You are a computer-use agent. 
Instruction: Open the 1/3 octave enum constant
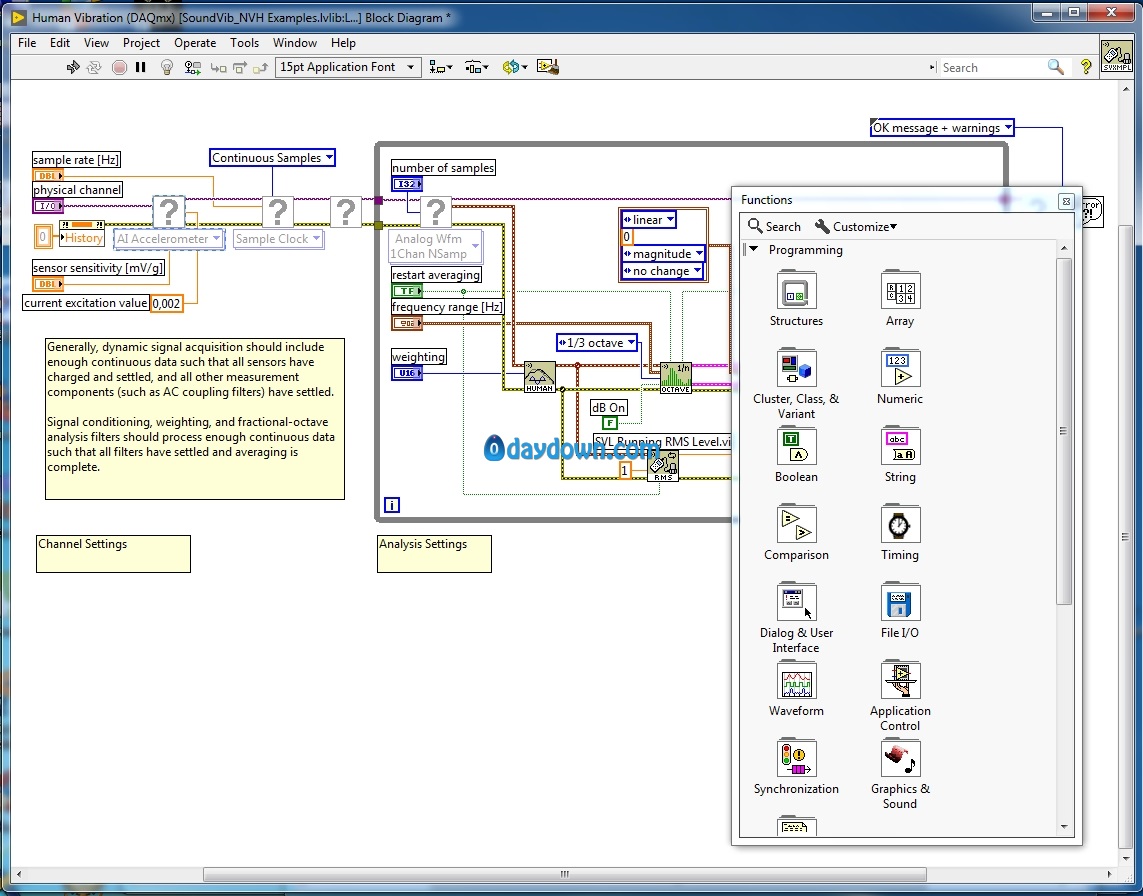[x=596, y=343]
